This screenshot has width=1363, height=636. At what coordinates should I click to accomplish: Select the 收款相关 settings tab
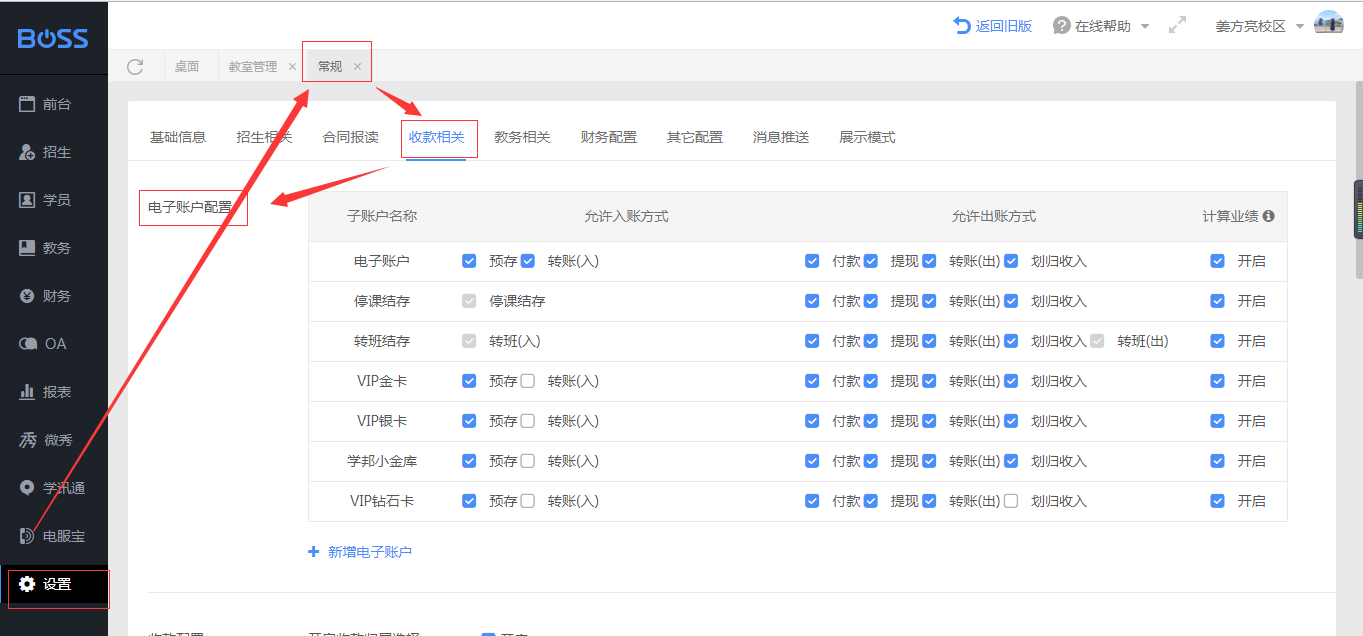coord(436,137)
